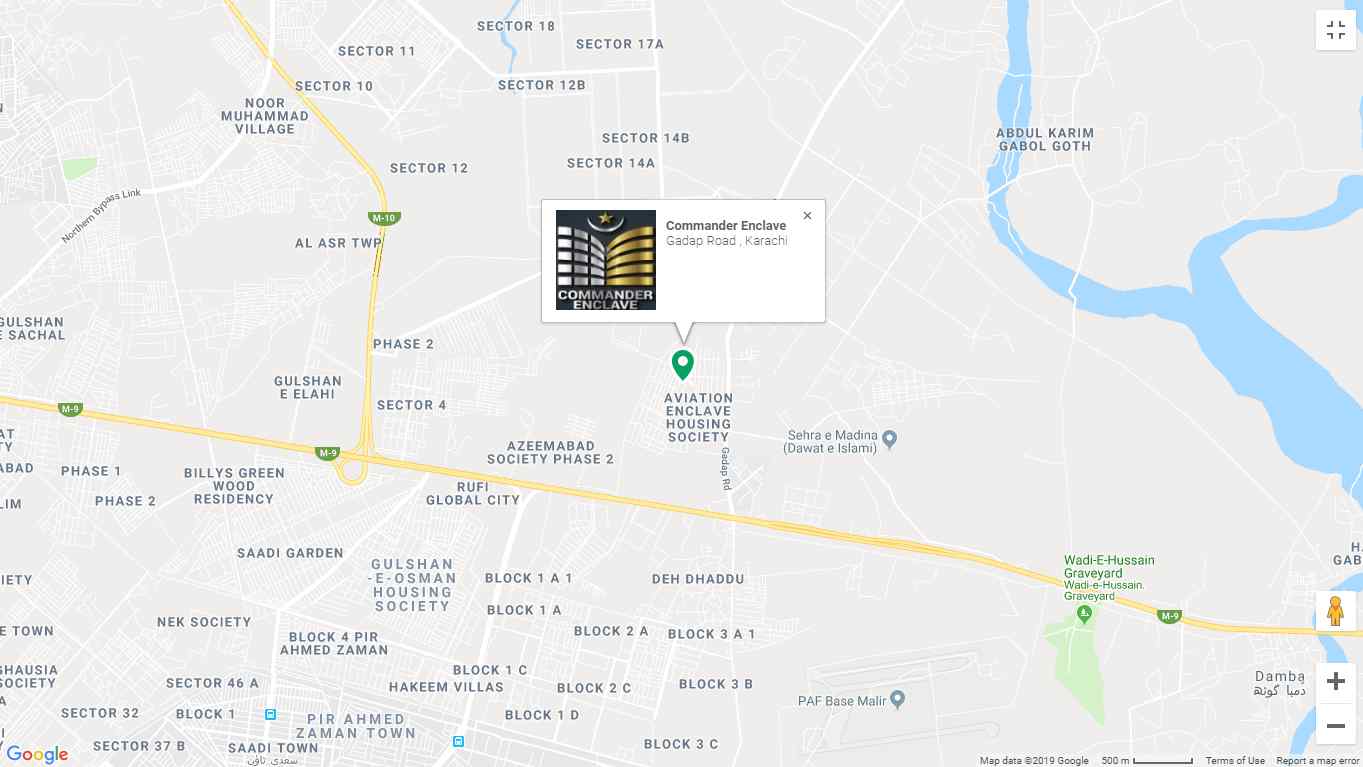Image resolution: width=1363 pixels, height=767 pixels.
Task: Click the M-10 highway shield
Action: tap(383, 218)
